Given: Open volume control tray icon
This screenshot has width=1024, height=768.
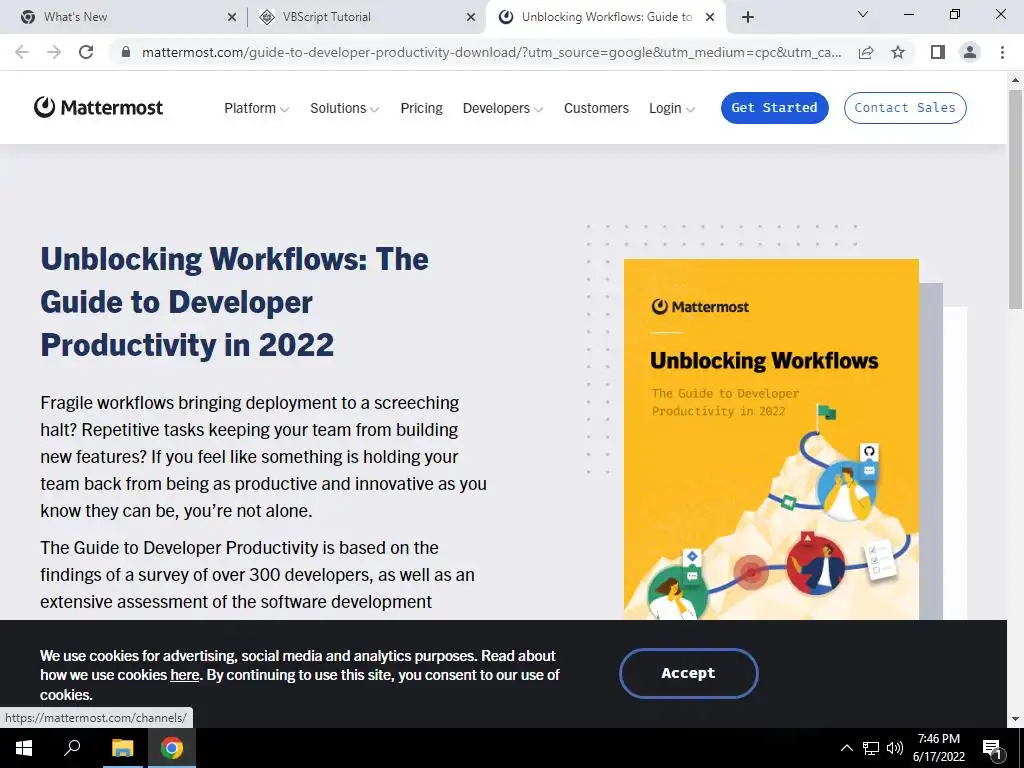Looking at the screenshot, I should click(x=895, y=748).
